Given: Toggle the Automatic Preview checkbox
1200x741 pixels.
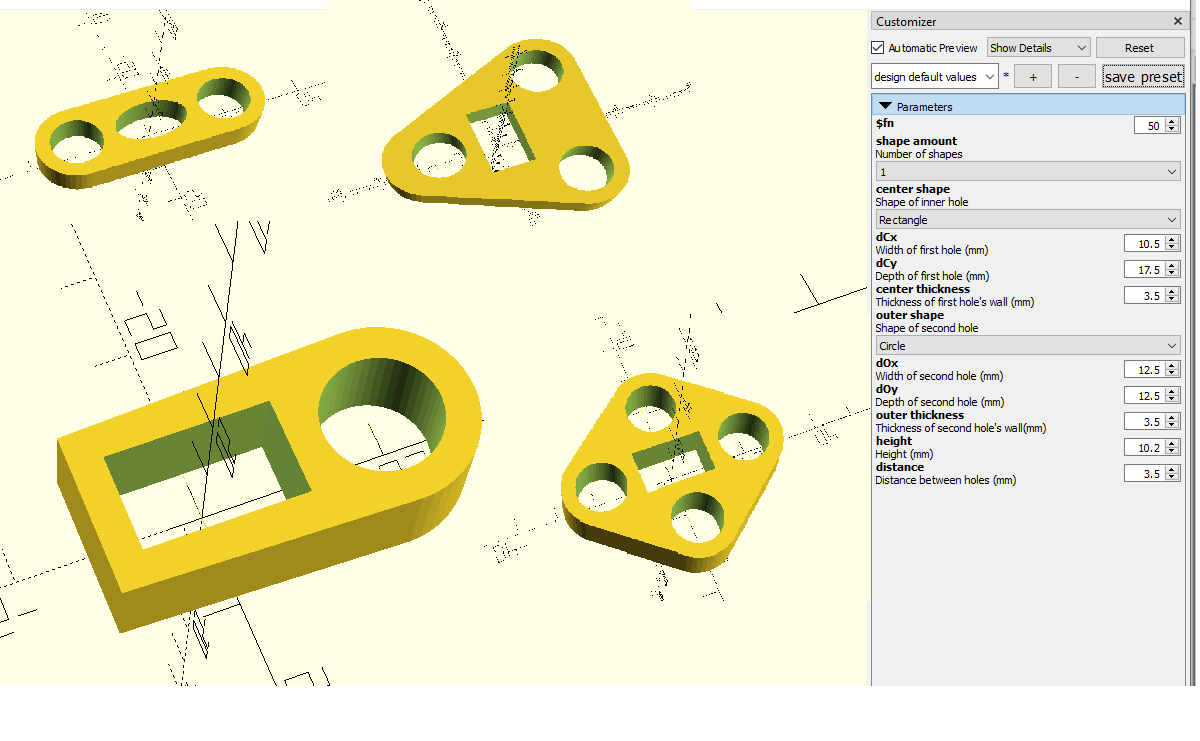Looking at the screenshot, I should click(878, 48).
